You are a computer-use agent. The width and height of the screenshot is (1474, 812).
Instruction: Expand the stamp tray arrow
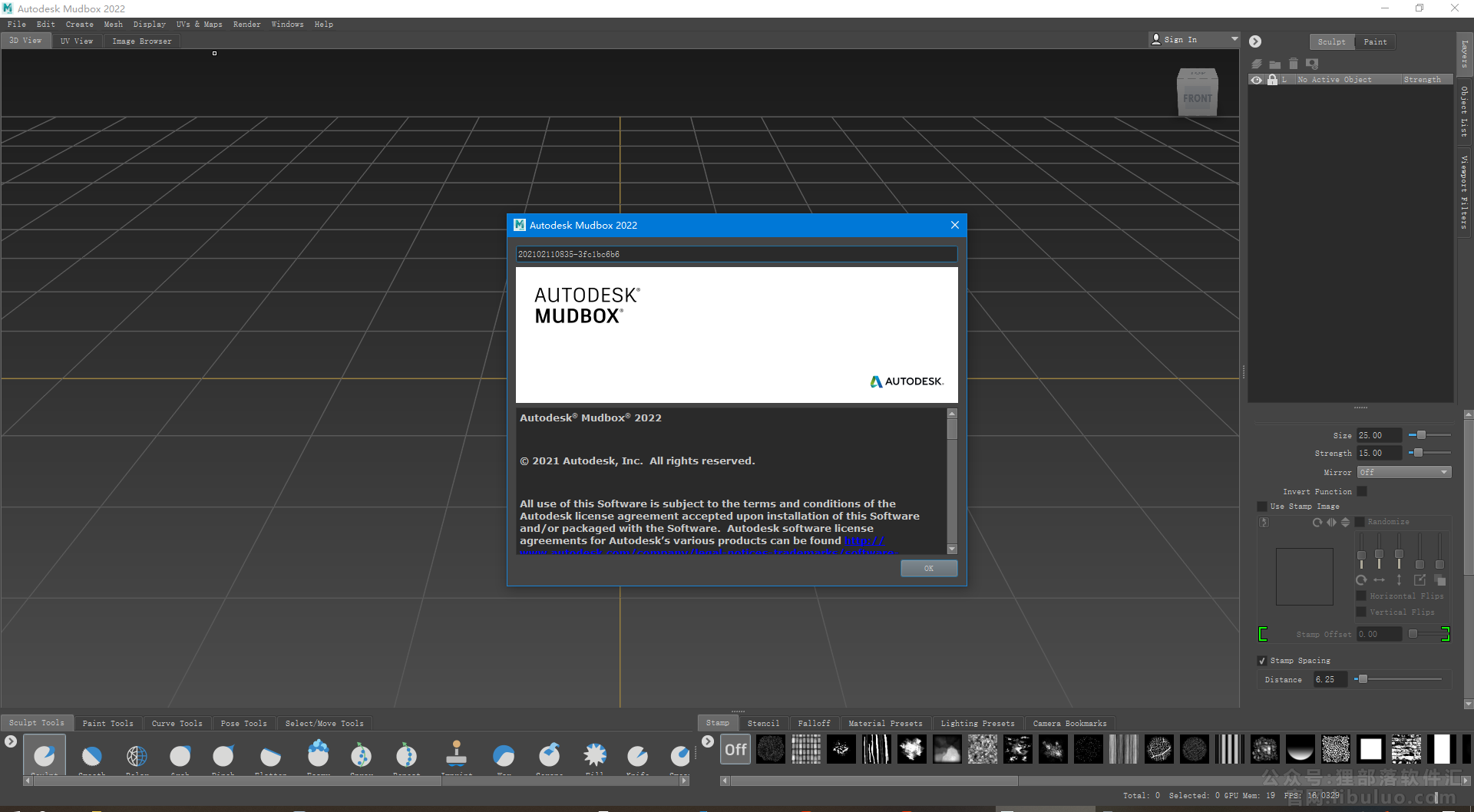pyautogui.click(x=708, y=741)
